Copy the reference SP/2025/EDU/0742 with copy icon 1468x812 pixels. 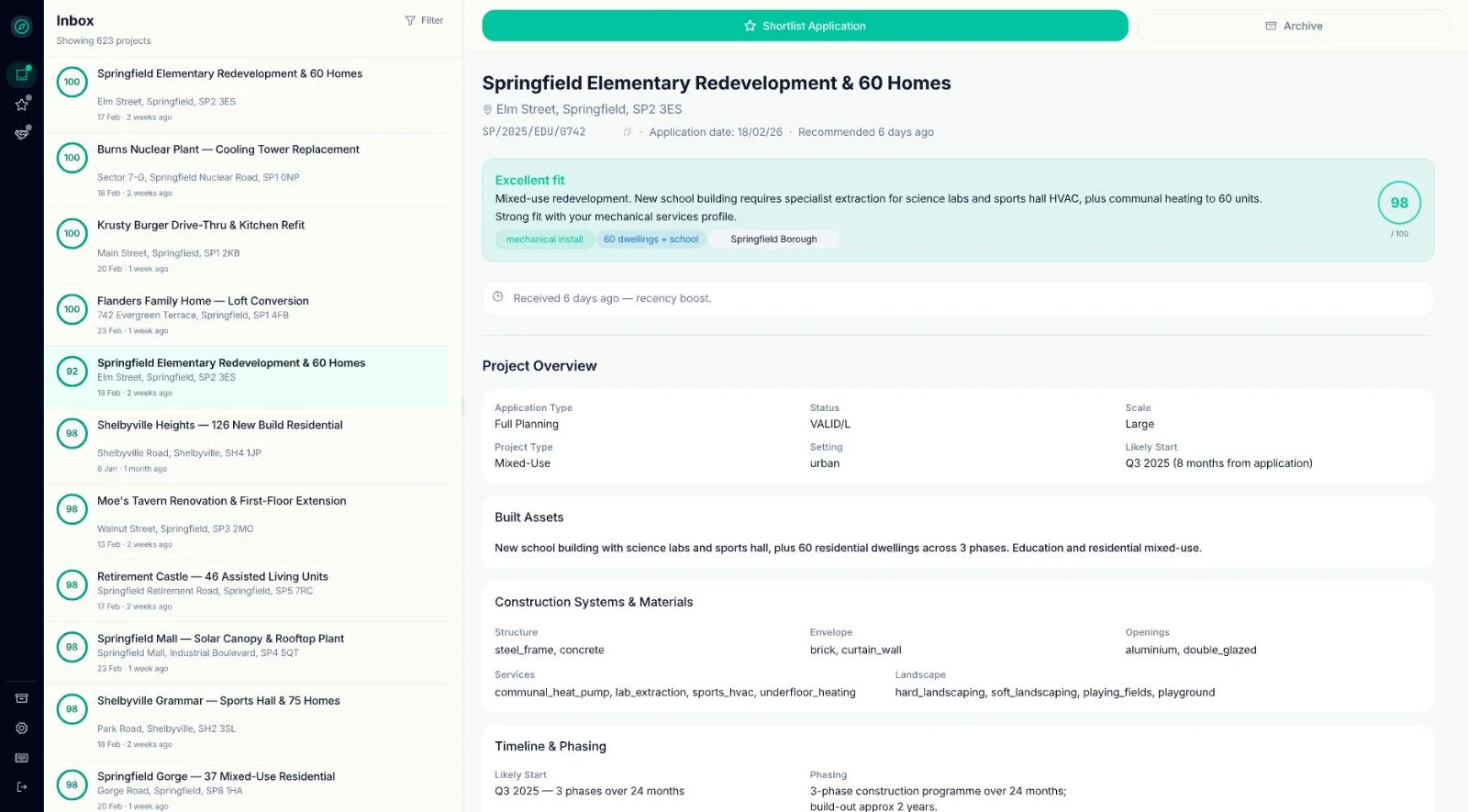point(628,132)
